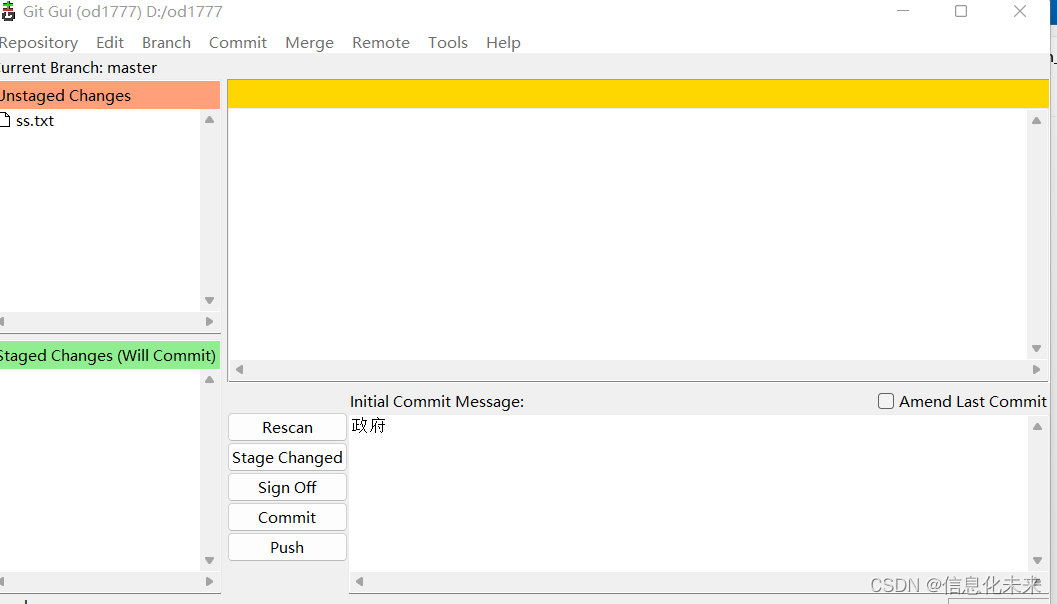This screenshot has height=604, width=1057.
Task: Click the Unstaged Changes scroll right arrow
Action: pyautogui.click(x=210, y=322)
